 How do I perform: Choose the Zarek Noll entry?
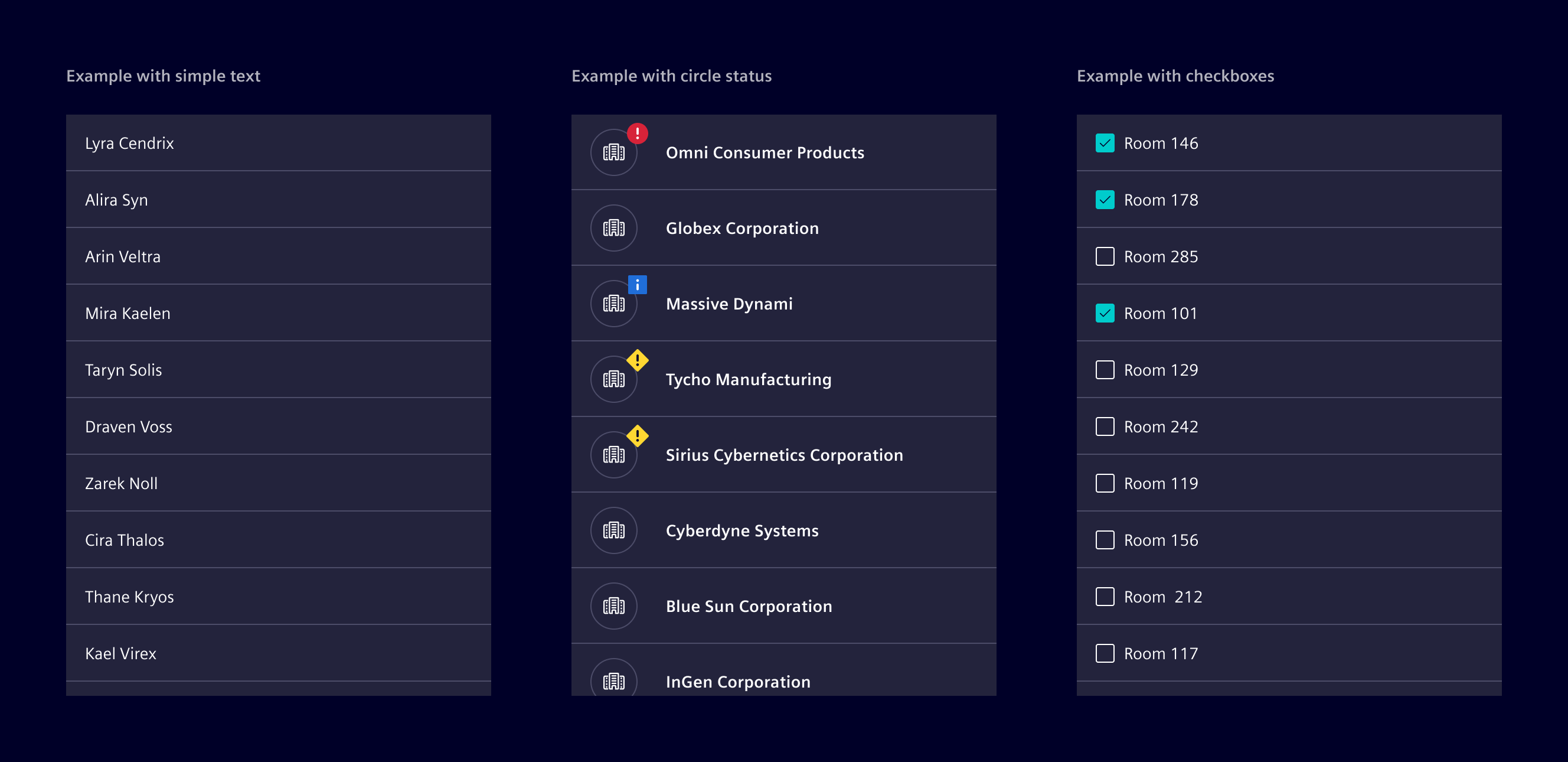pos(121,483)
